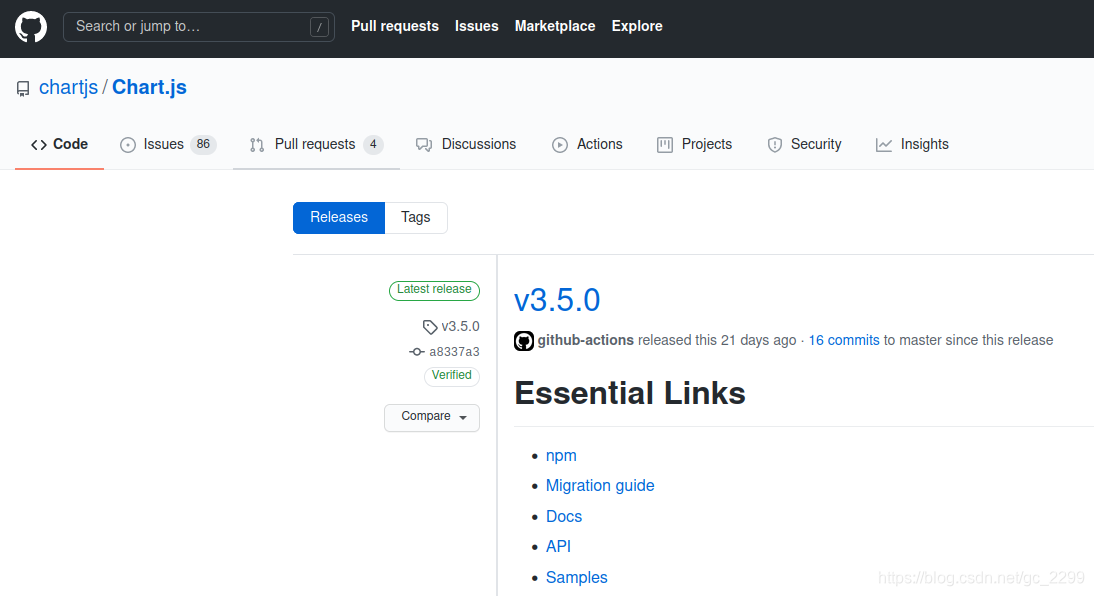Click the Pull requests tab branch icon
This screenshot has width=1094, height=596.
tap(257, 144)
